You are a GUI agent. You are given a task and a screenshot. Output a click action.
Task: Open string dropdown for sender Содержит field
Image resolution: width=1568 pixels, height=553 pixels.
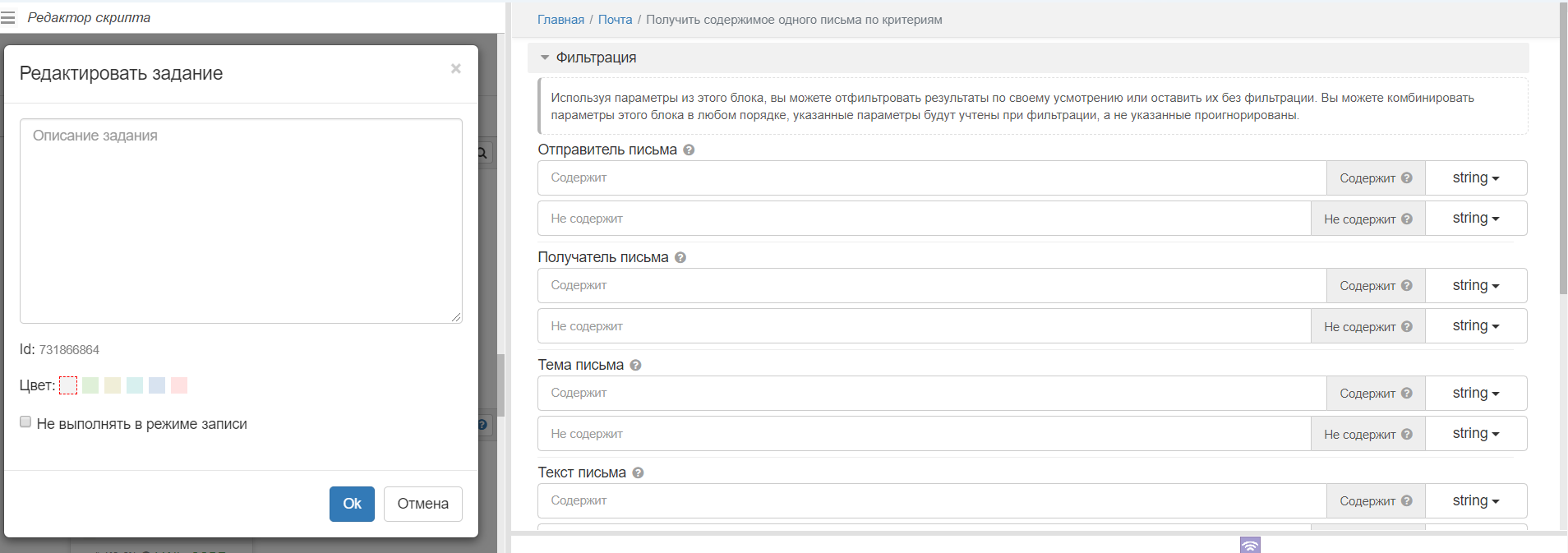tap(1475, 178)
